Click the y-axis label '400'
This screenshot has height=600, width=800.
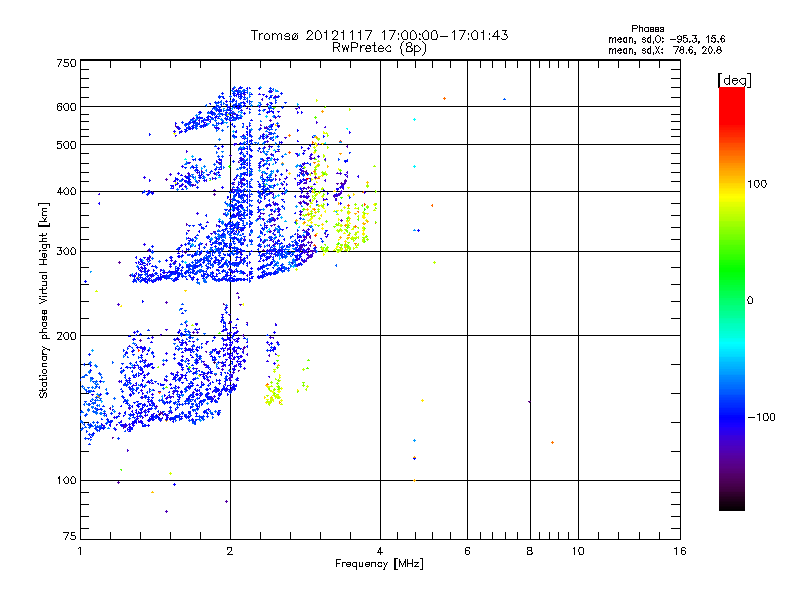coord(67,192)
